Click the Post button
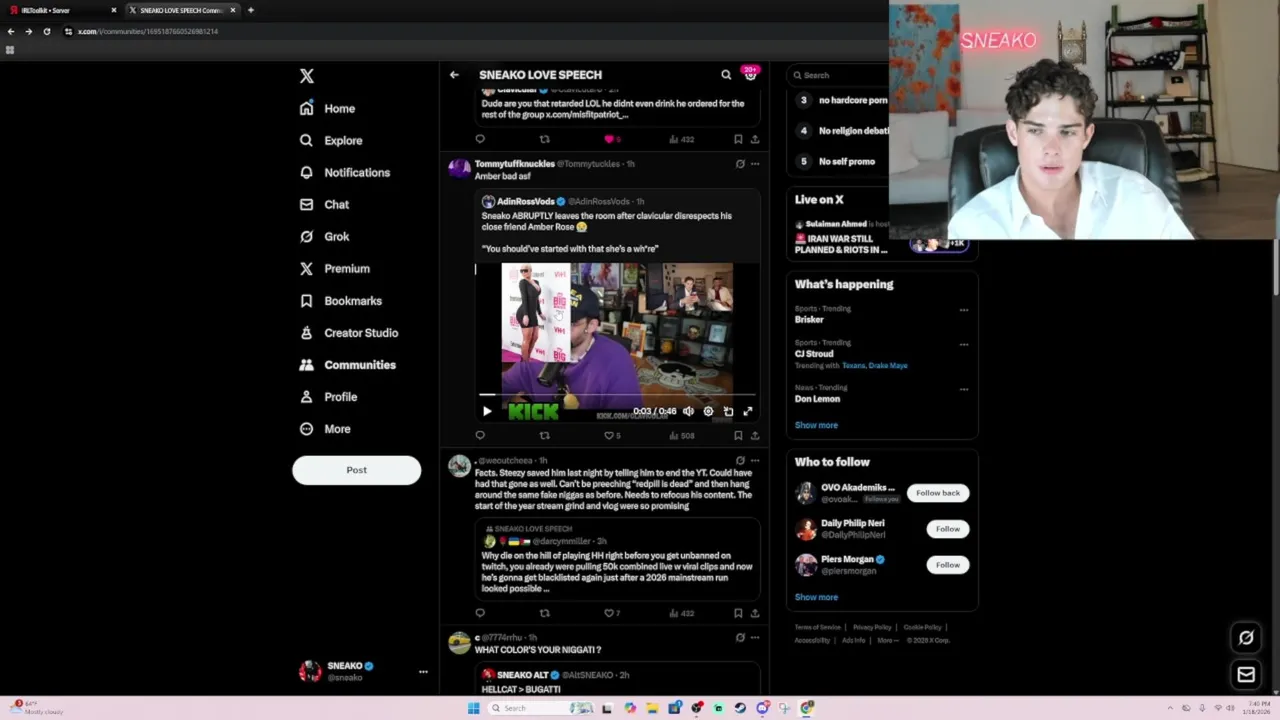1280x720 pixels. [x=356, y=470]
